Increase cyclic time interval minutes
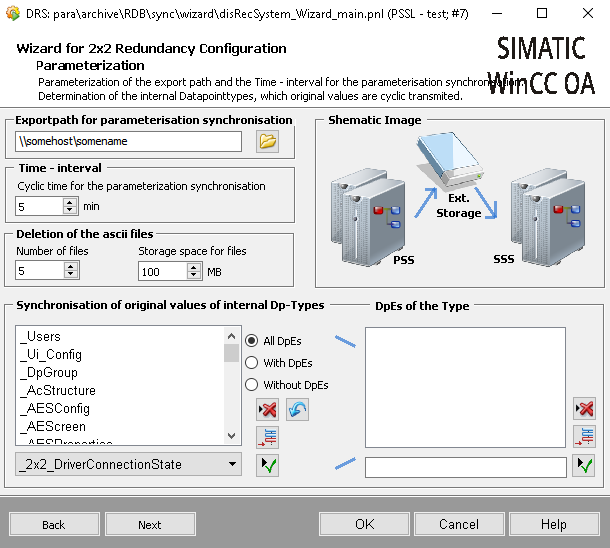 click(70, 202)
